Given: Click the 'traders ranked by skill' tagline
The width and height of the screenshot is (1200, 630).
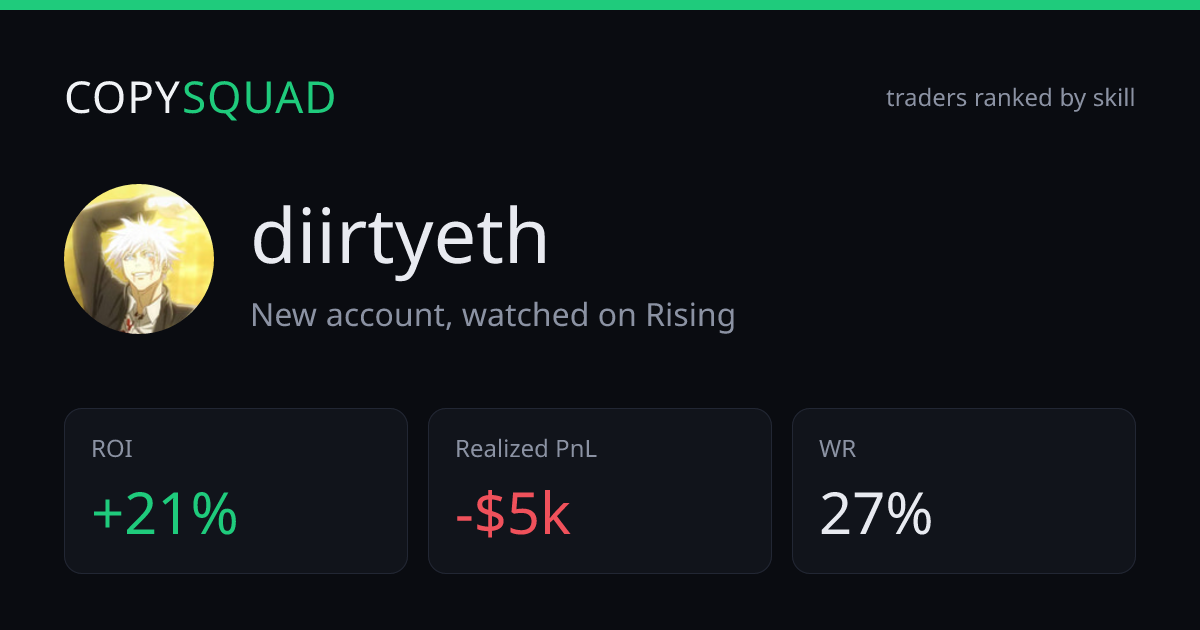Looking at the screenshot, I should (1010, 98).
